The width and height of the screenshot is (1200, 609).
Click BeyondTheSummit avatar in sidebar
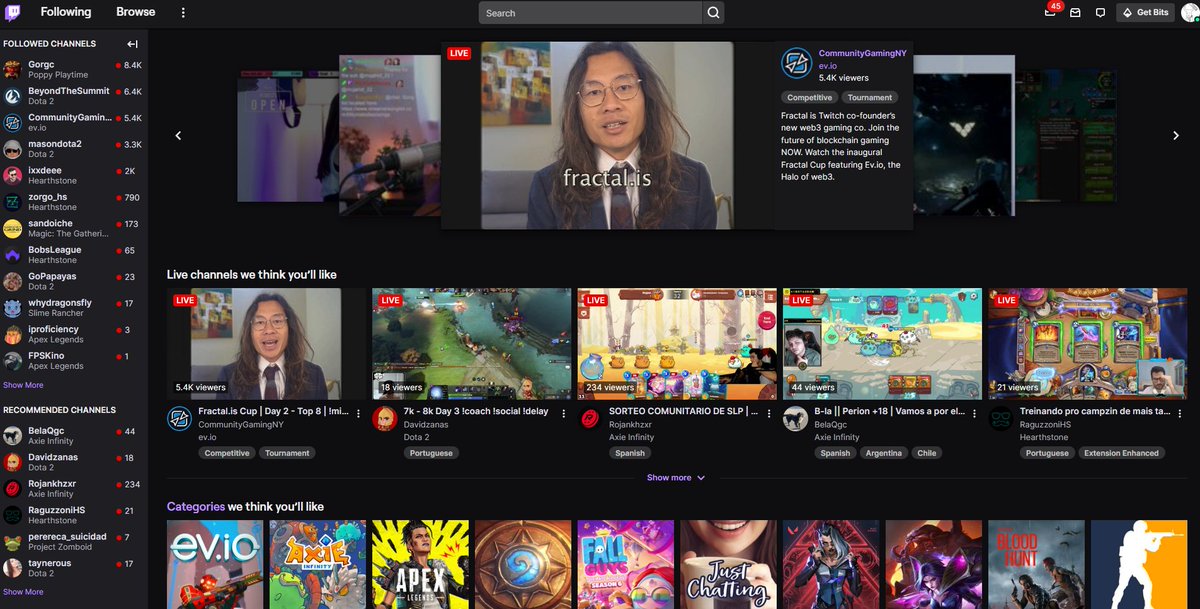pos(12,96)
